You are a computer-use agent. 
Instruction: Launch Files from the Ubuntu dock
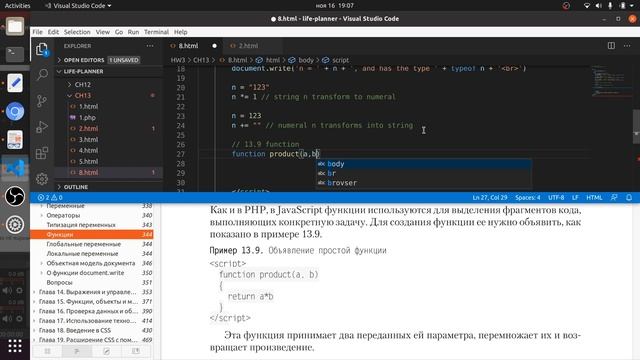[x=15, y=27]
